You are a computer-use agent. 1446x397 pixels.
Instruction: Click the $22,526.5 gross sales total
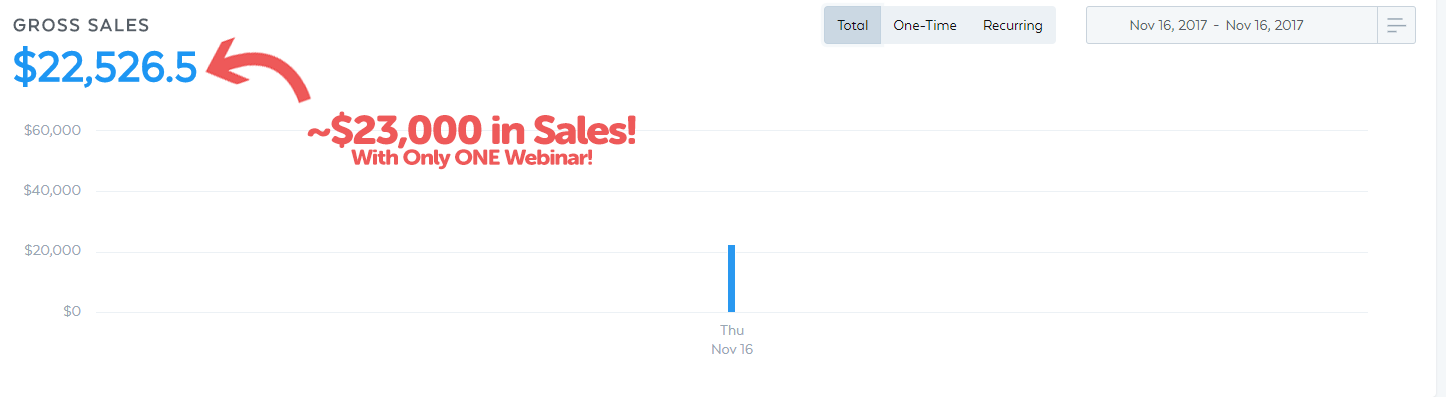pos(105,66)
